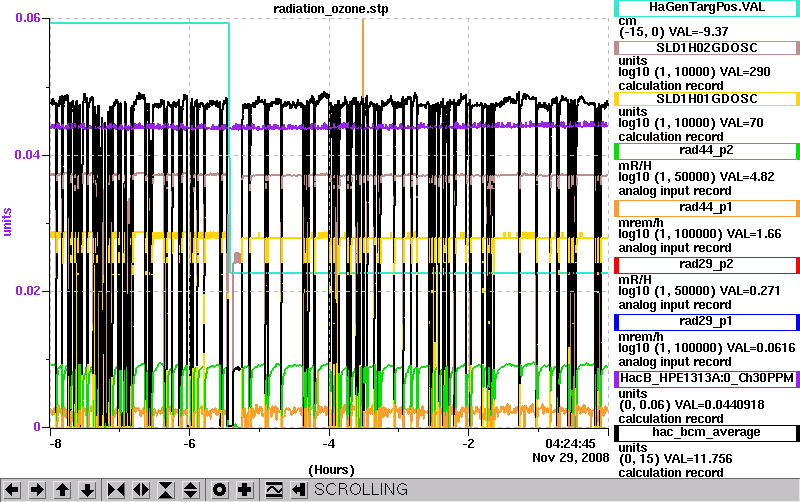800x502 pixels.
Task: Click the return-to-scrolling arrow icon
Action: [x=299, y=490]
